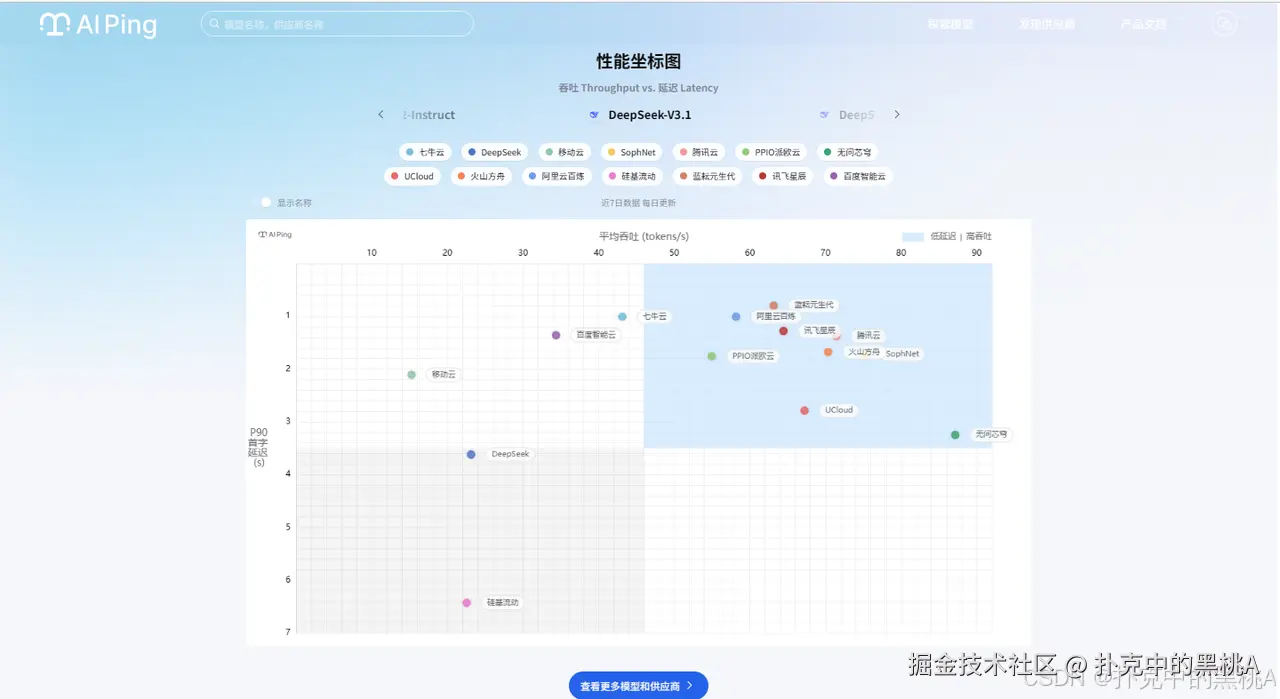Click the 性能坐标图 heading
The height and width of the screenshot is (699, 1280).
point(639,62)
